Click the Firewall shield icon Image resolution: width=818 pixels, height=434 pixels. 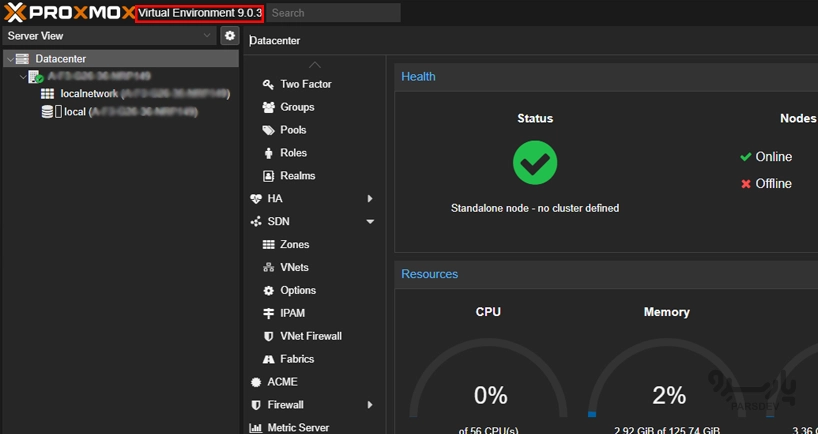[x=256, y=405]
